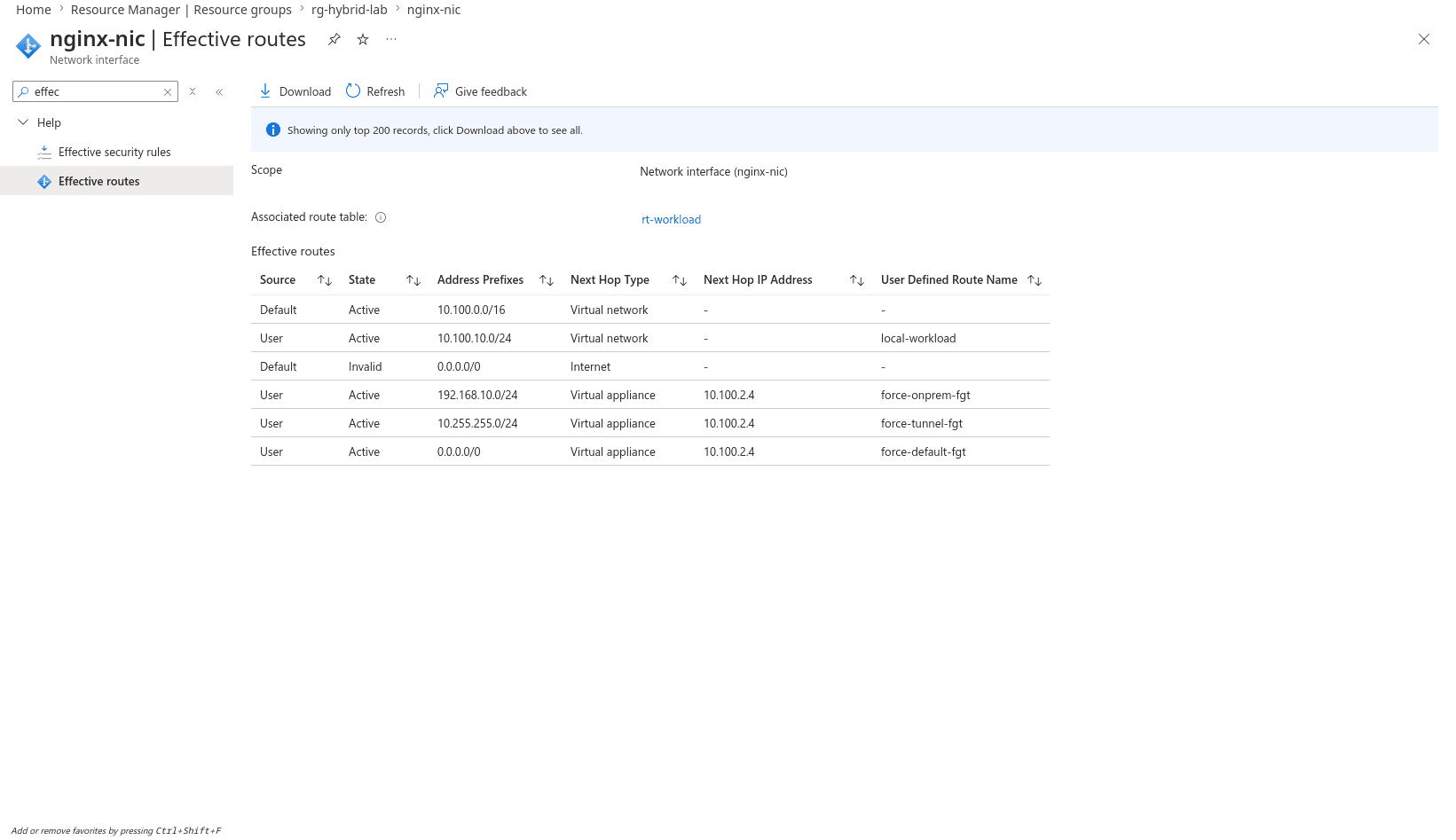The width and height of the screenshot is (1456, 840).
Task: Click the nginx-nic network interface icon
Action: [x=28, y=46]
